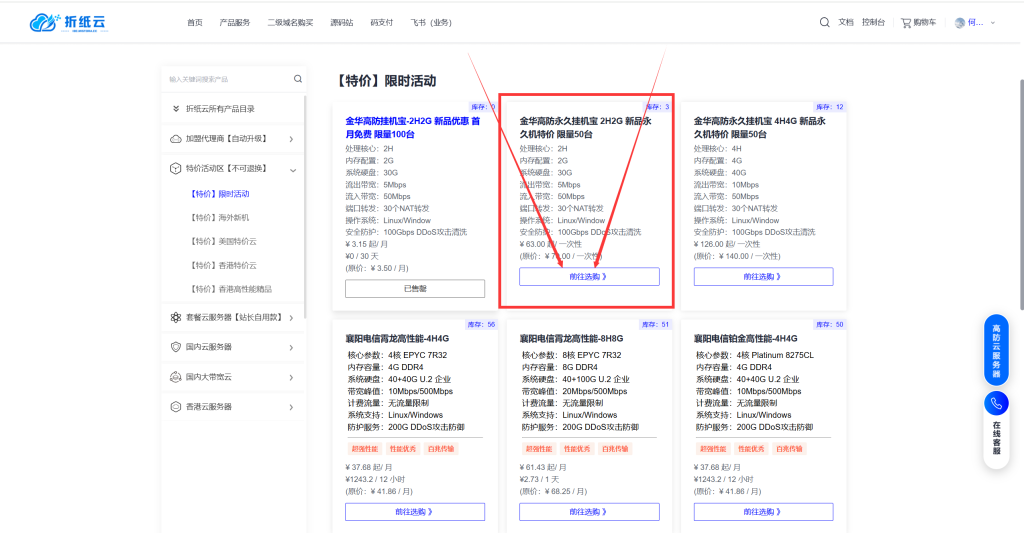The width and height of the screenshot is (1024, 533).
Task: Open 产品服务 in top navigation
Action: pyautogui.click(x=234, y=22)
